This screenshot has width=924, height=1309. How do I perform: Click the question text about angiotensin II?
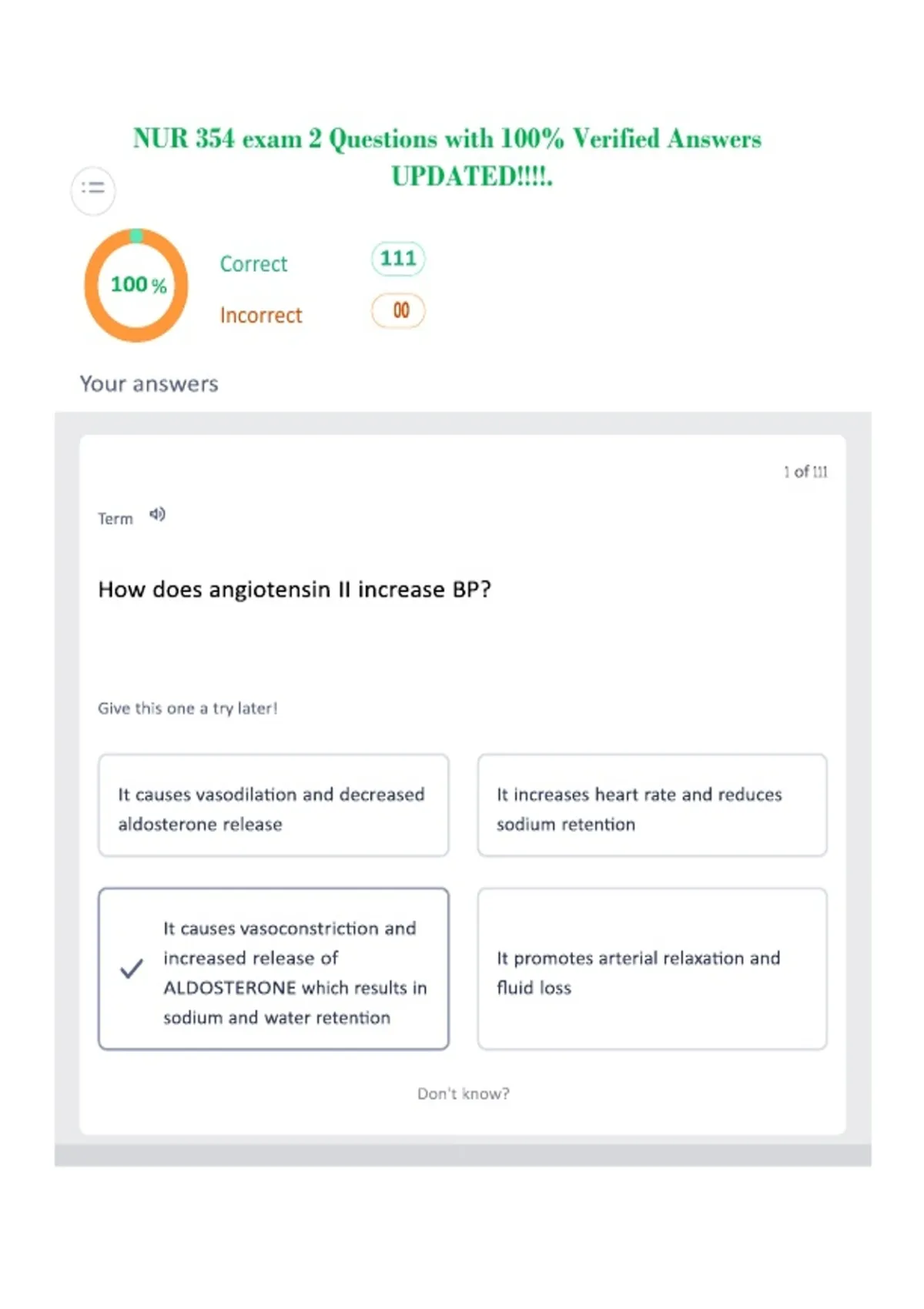[x=294, y=590]
